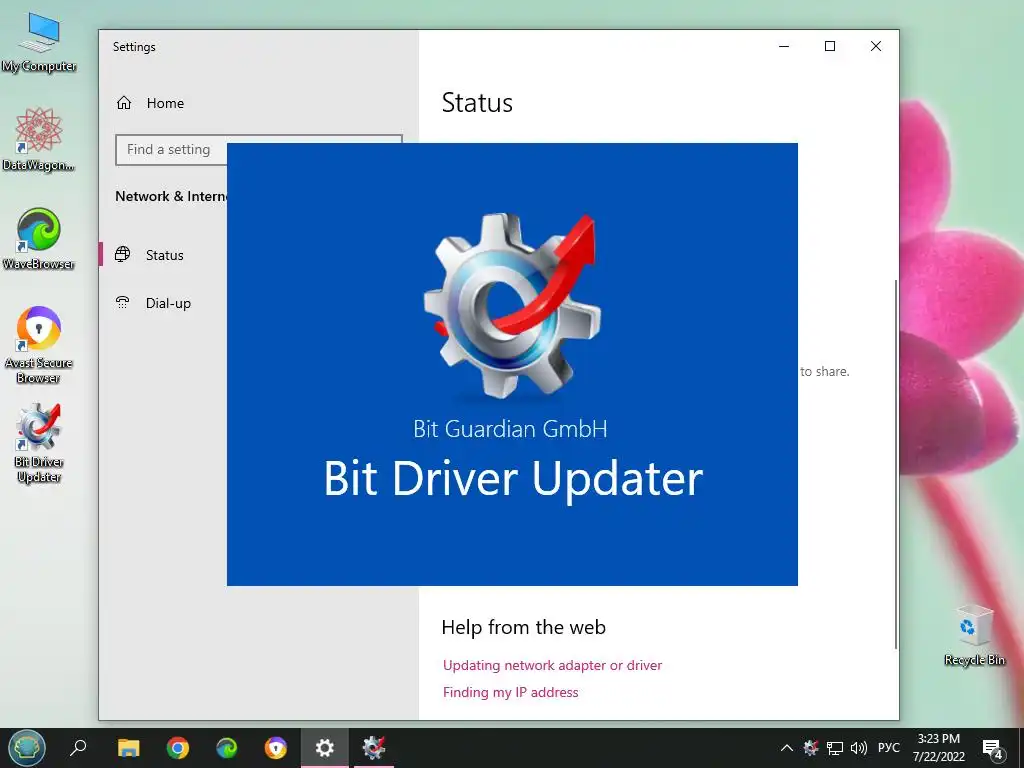The height and width of the screenshot is (768, 1024).
Task: Click Bit Driver Updater tray icon
Action: click(810, 748)
